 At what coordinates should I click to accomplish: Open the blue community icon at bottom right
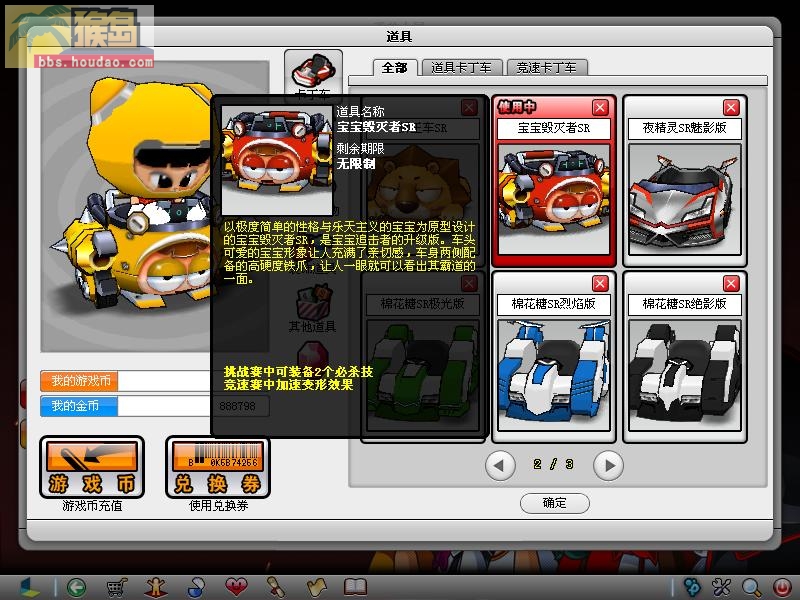[x=692, y=588]
